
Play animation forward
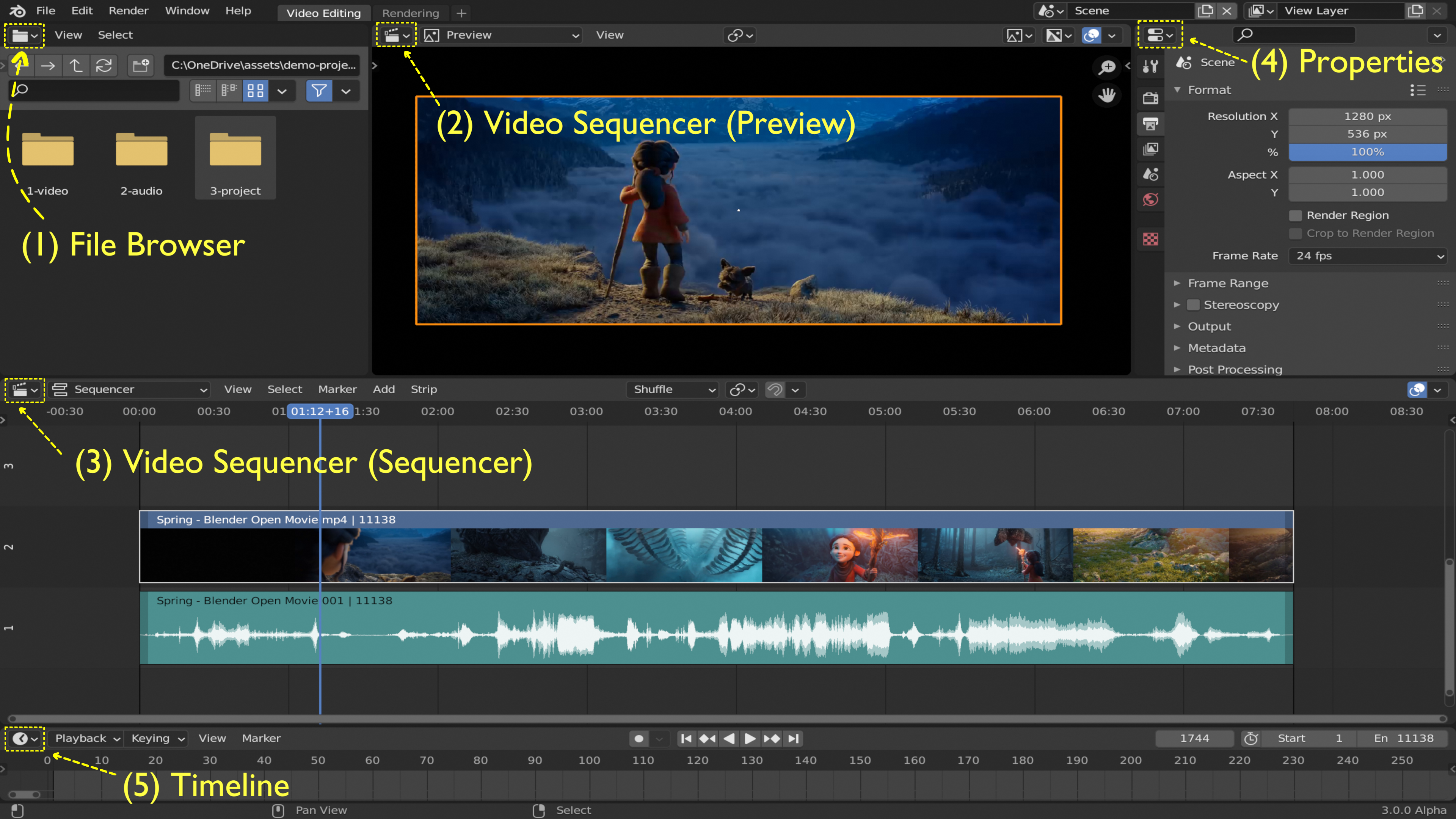[750, 739]
